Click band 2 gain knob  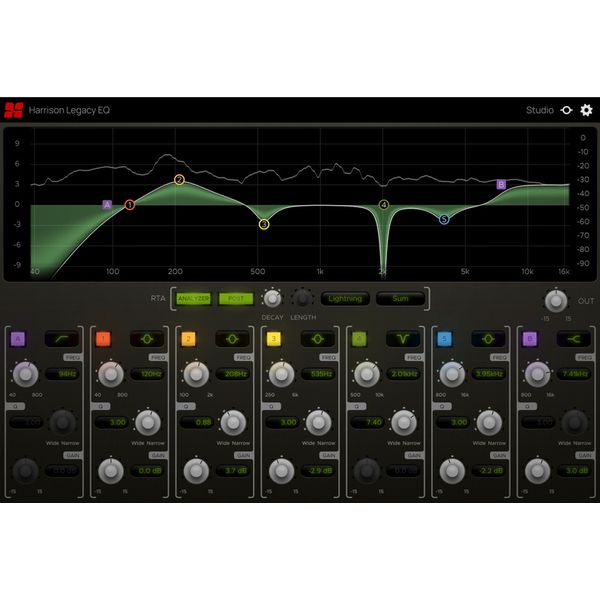tap(196, 471)
